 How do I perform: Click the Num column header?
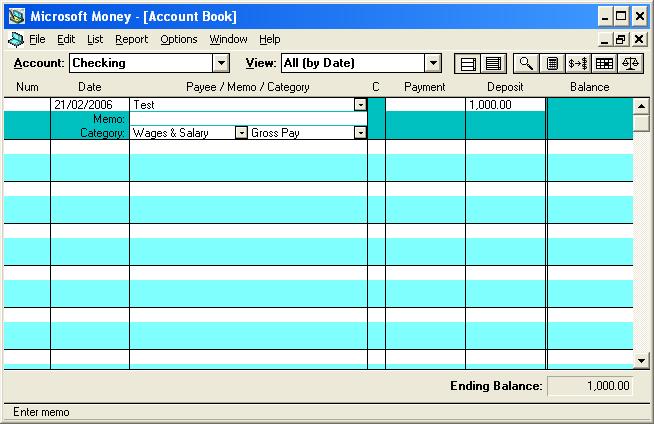tap(27, 87)
